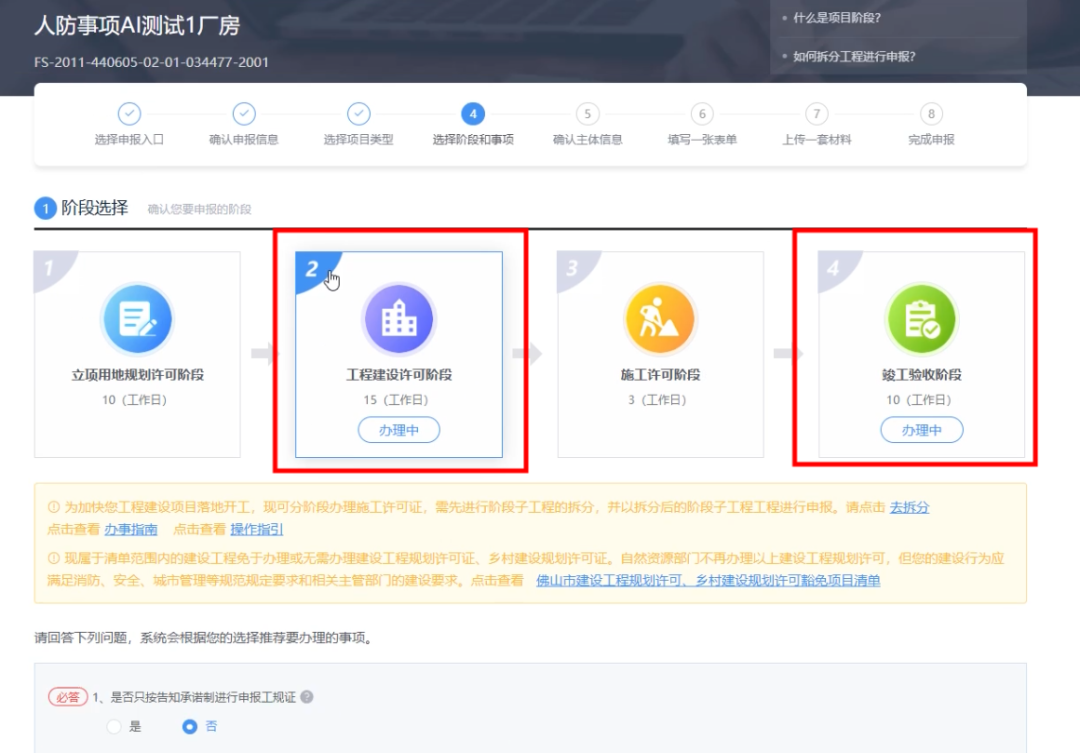Image resolution: width=1080 pixels, height=753 pixels.
Task: Select the 是 radio button
Action: point(114,727)
